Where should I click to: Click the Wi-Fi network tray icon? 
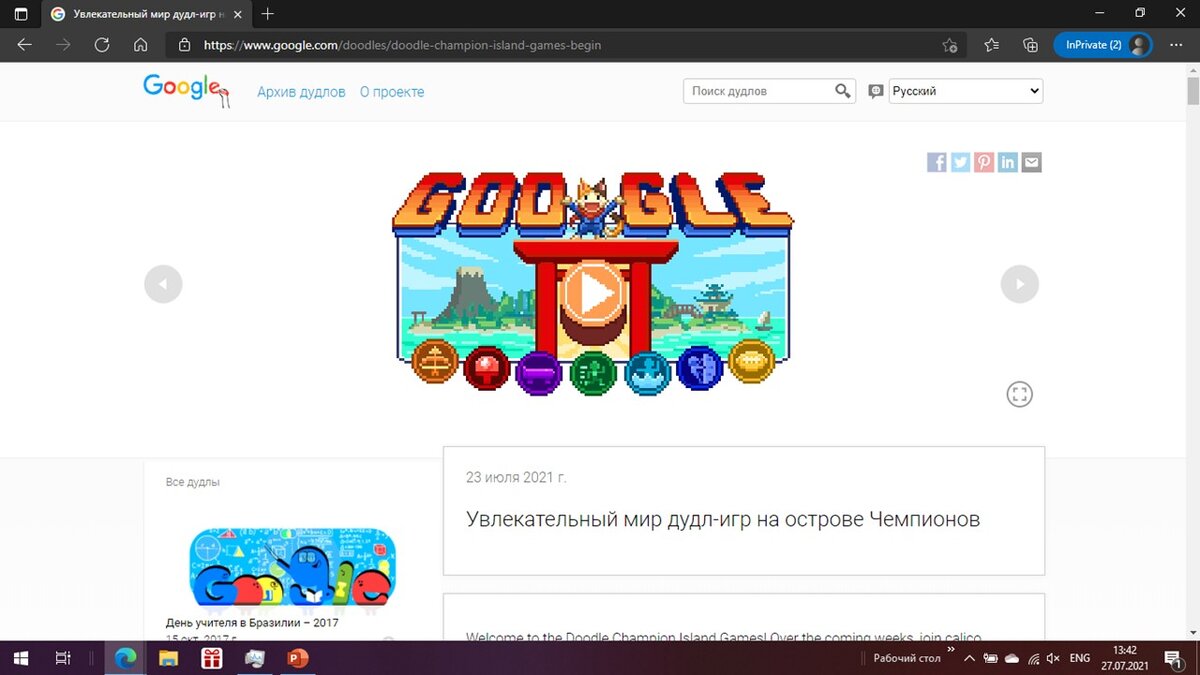(1032, 658)
